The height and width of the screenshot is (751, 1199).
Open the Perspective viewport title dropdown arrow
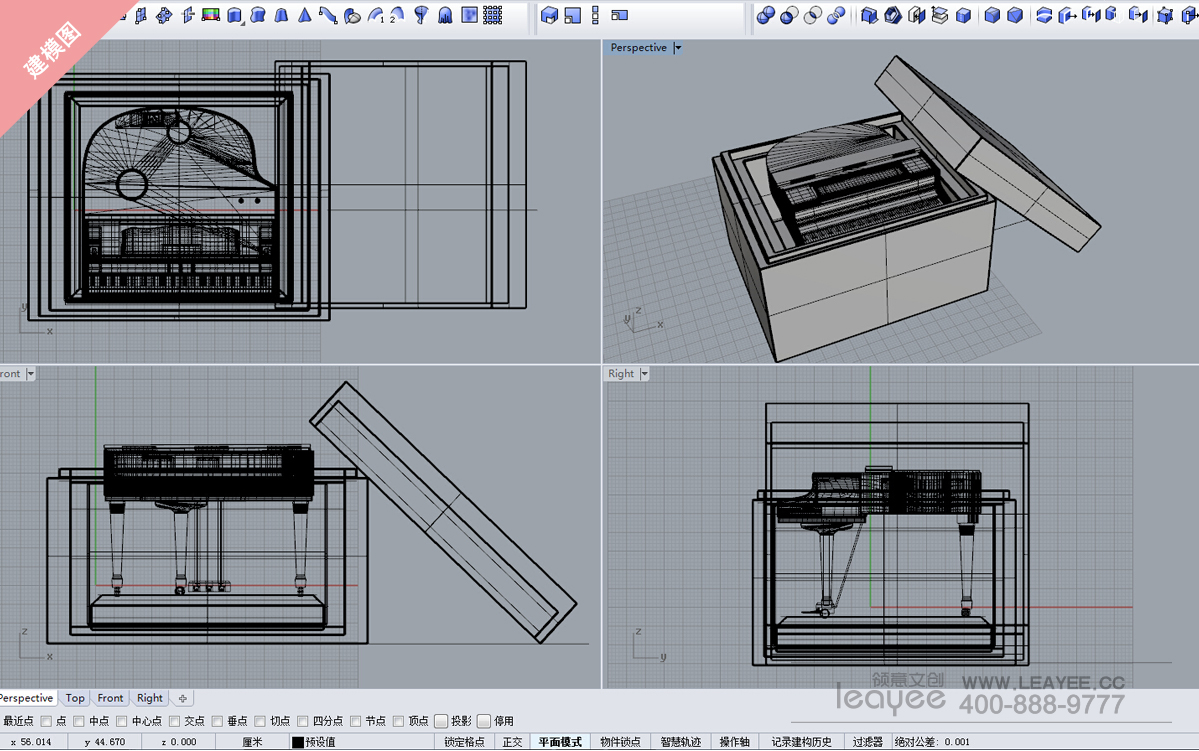pyautogui.click(x=678, y=48)
